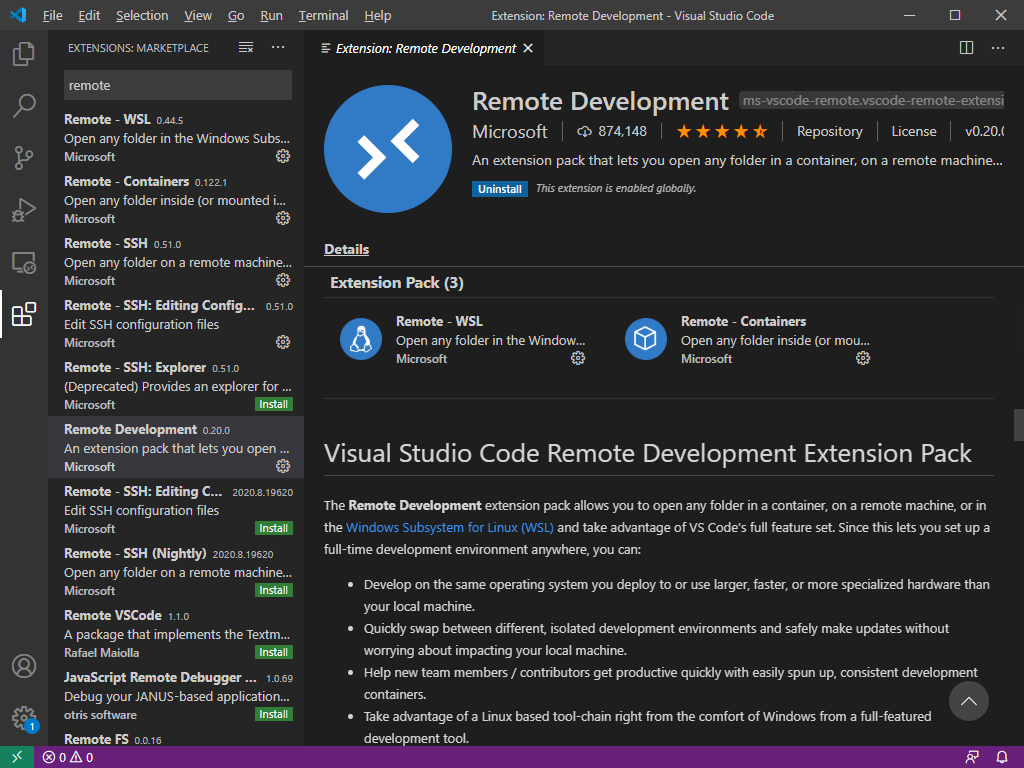Open Windows Subsystem for Linux (WSL) link
The height and width of the screenshot is (768, 1024).
[449, 527]
